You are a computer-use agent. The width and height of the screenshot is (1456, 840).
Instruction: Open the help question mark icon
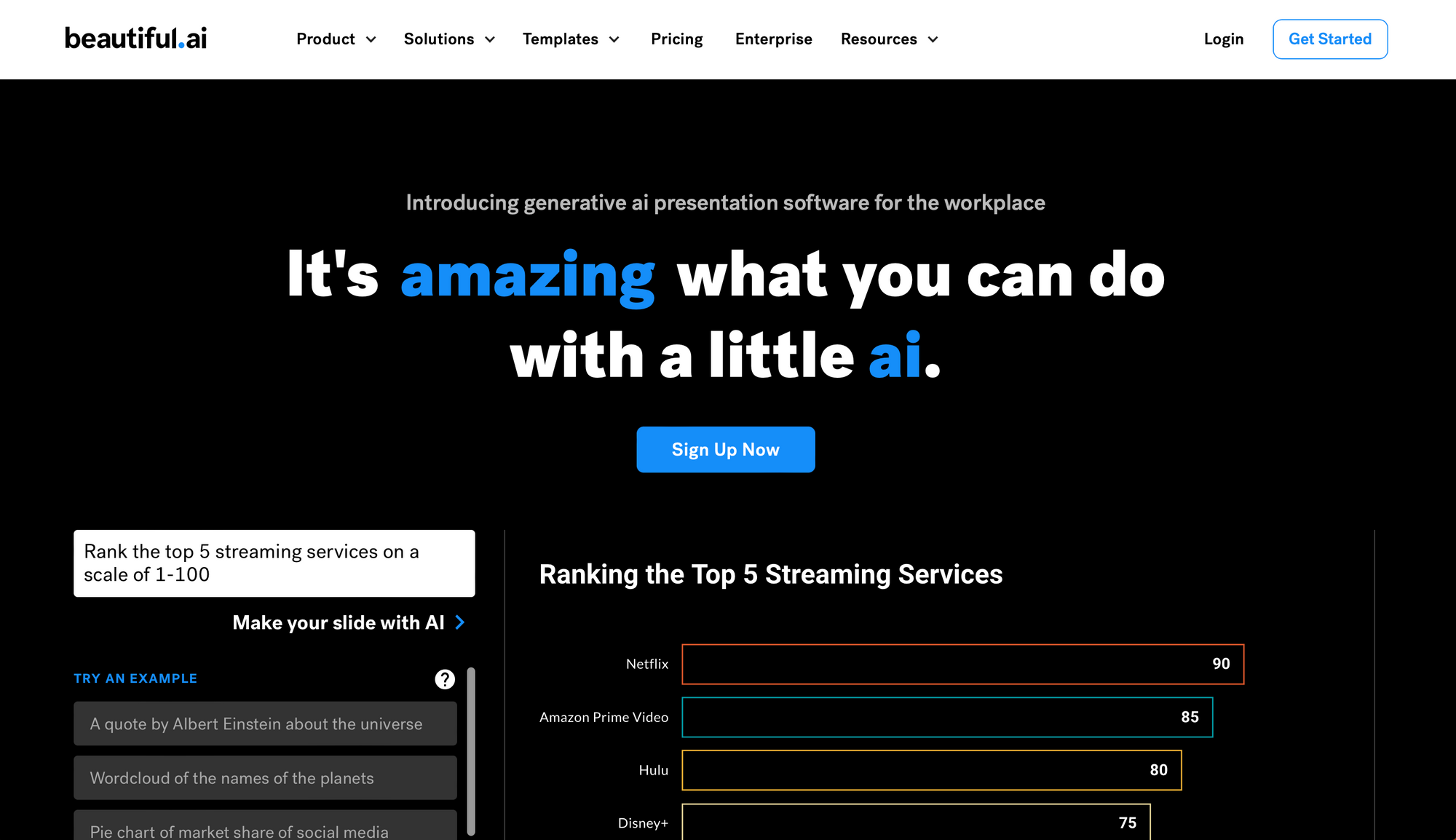coord(443,678)
